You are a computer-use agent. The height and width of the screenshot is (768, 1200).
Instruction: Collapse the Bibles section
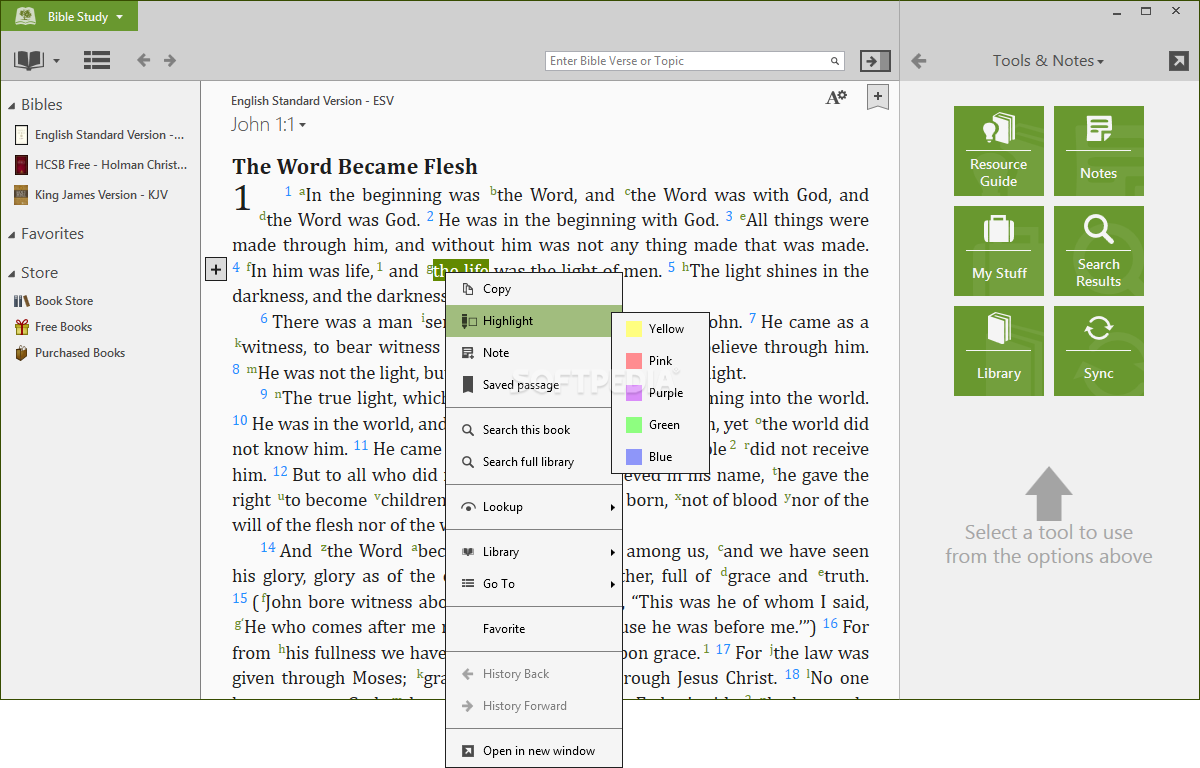point(12,105)
